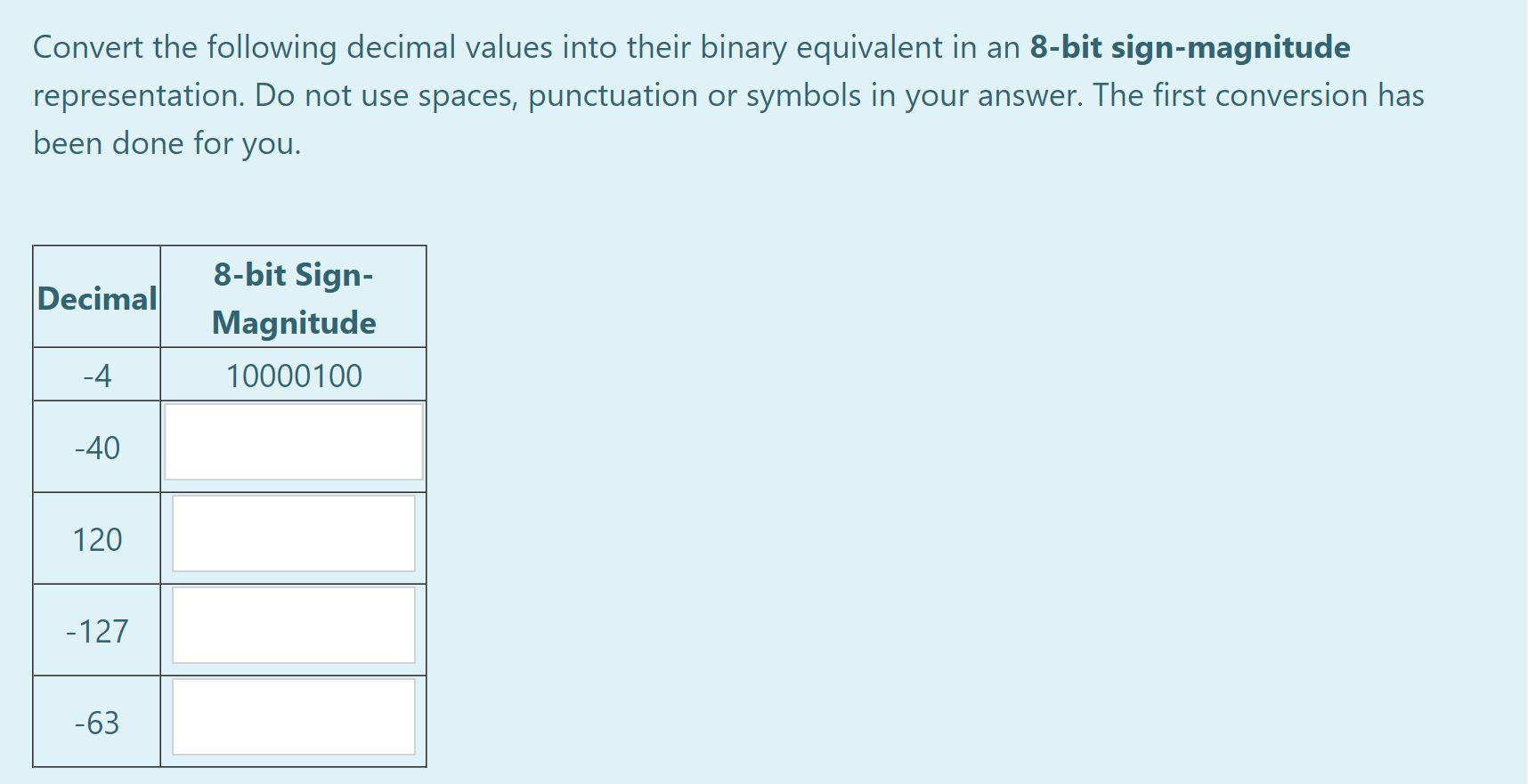
Task: Click the phrase been done for you
Action: (x=166, y=142)
